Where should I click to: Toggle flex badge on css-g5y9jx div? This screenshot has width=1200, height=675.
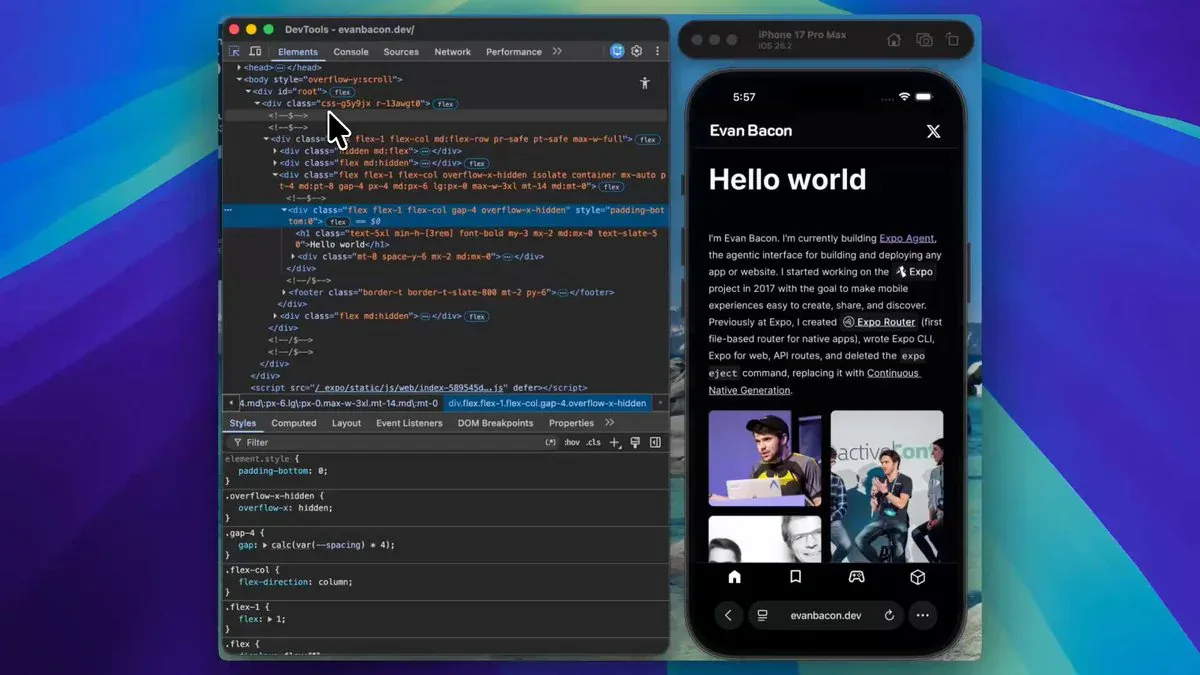tap(445, 104)
